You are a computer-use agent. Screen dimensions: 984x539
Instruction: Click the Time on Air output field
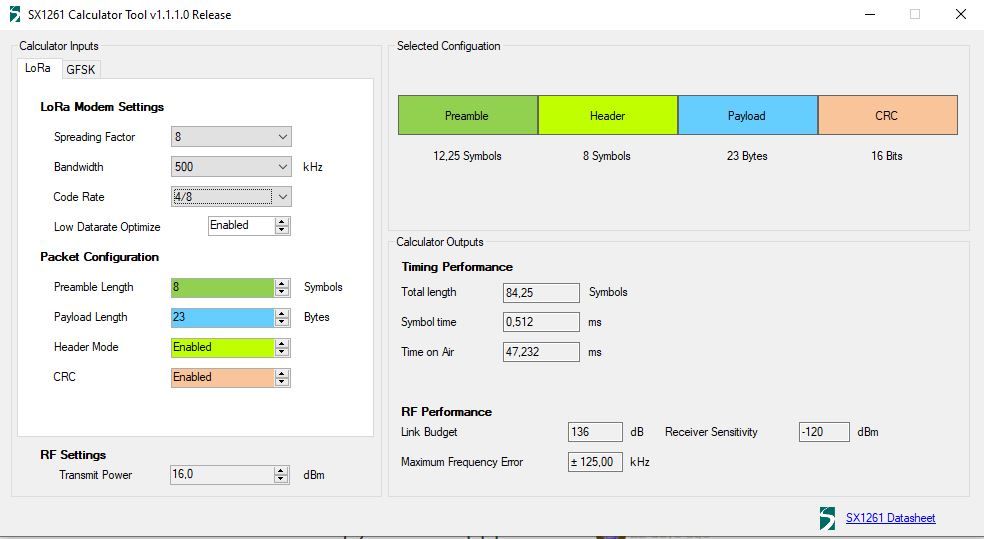tap(541, 352)
